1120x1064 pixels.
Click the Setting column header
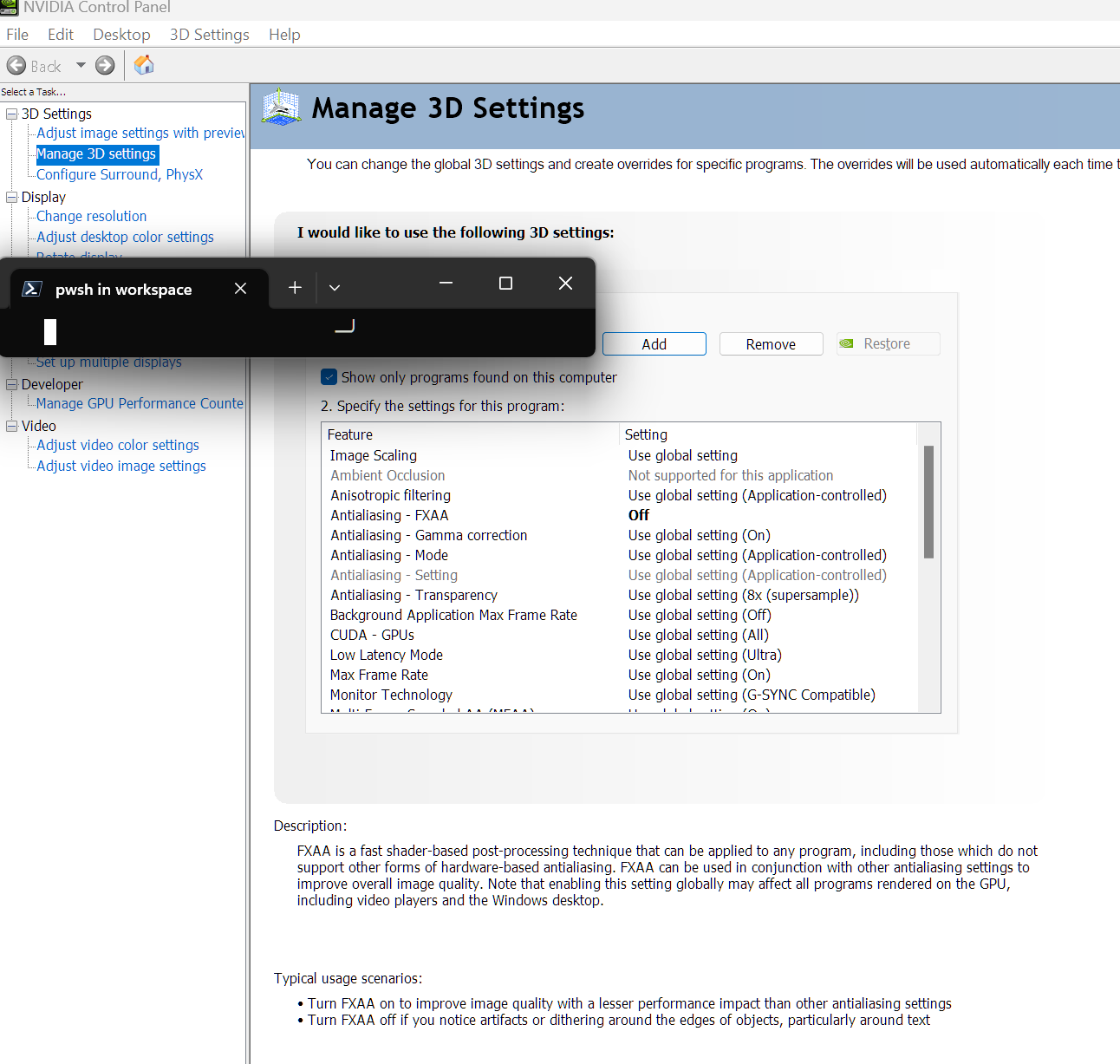point(768,434)
